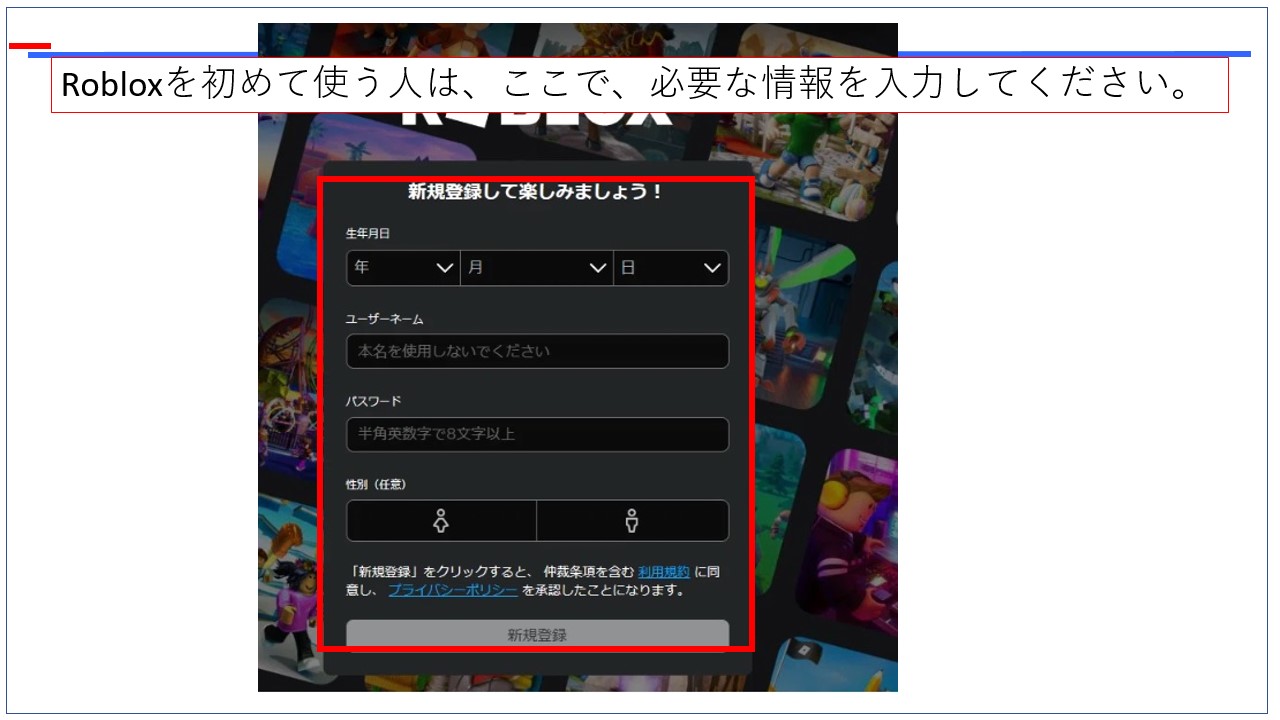Click the slide caption starting with Robloxを初めて使う人は
This screenshot has height=720, width=1280.
tap(639, 85)
